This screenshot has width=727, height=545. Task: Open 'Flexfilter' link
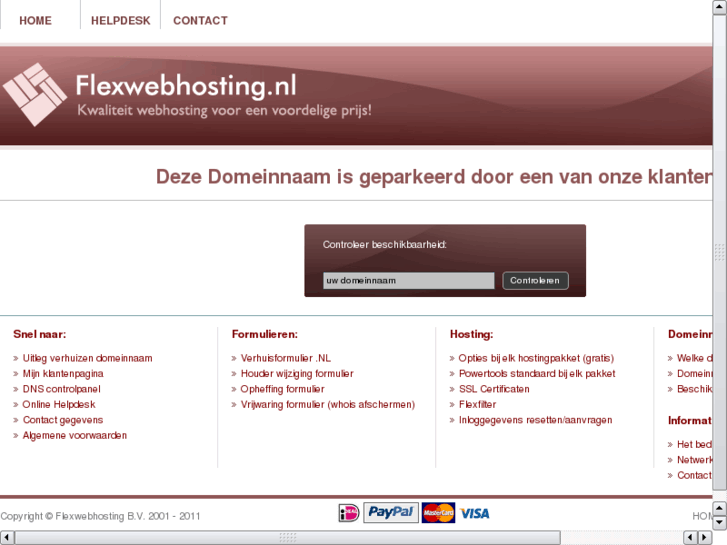click(478, 404)
